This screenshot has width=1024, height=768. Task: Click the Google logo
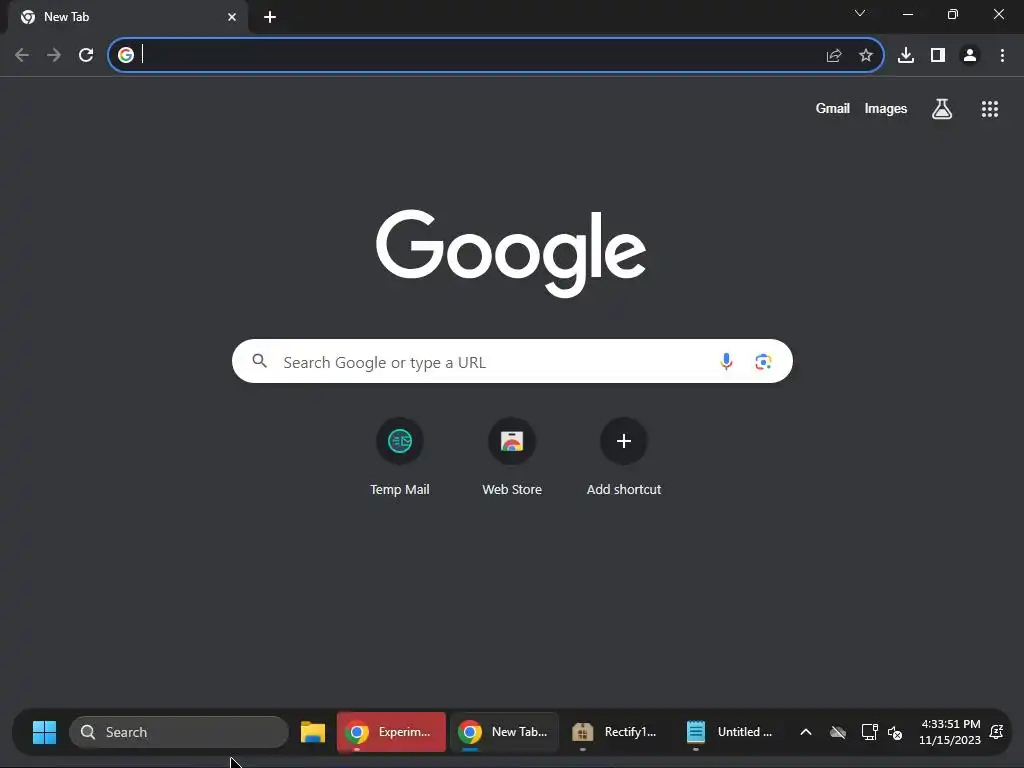click(x=511, y=253)
